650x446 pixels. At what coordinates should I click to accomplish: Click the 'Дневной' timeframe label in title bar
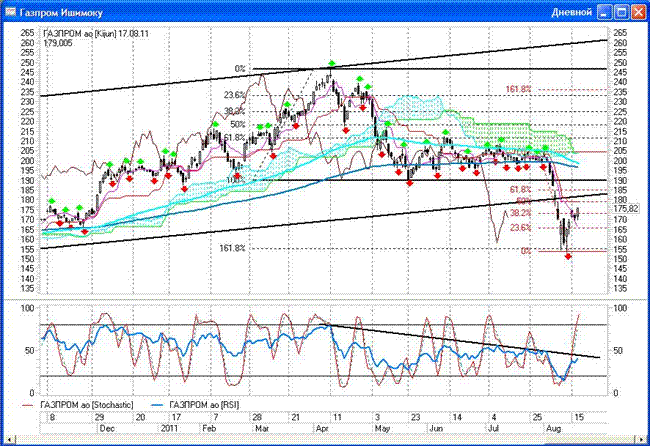point(572,12)
